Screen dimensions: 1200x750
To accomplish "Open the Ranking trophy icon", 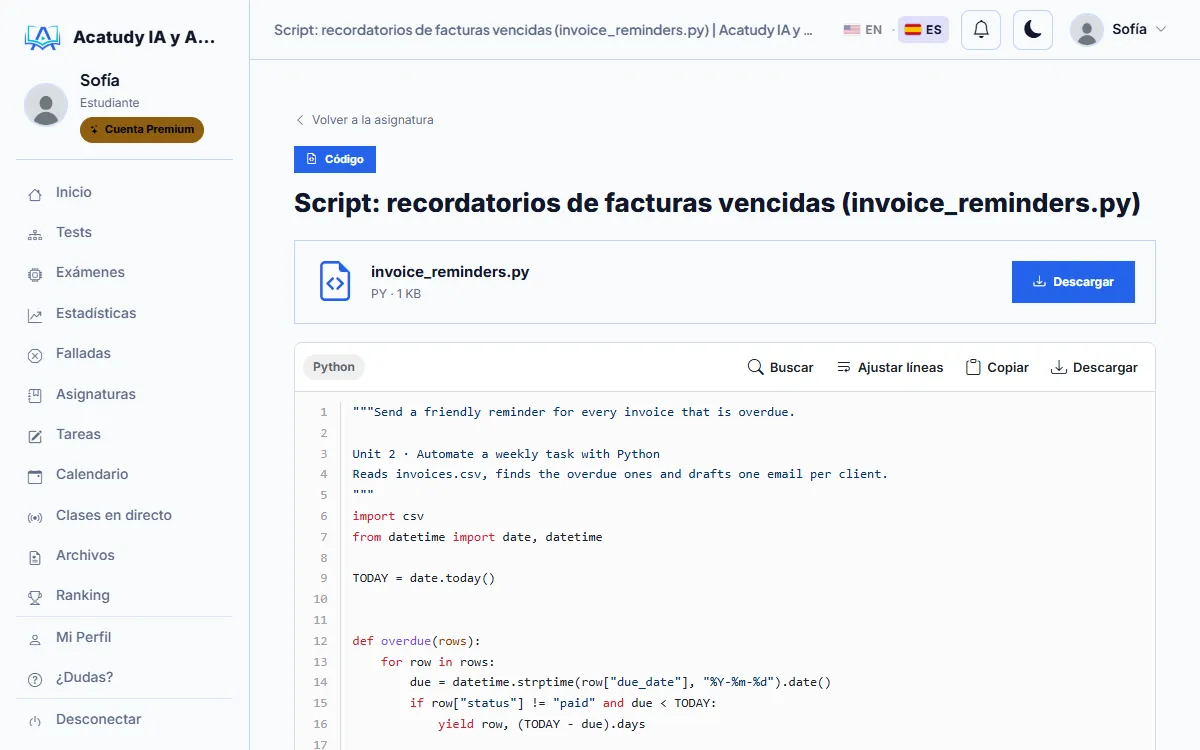I will [35, 597].
